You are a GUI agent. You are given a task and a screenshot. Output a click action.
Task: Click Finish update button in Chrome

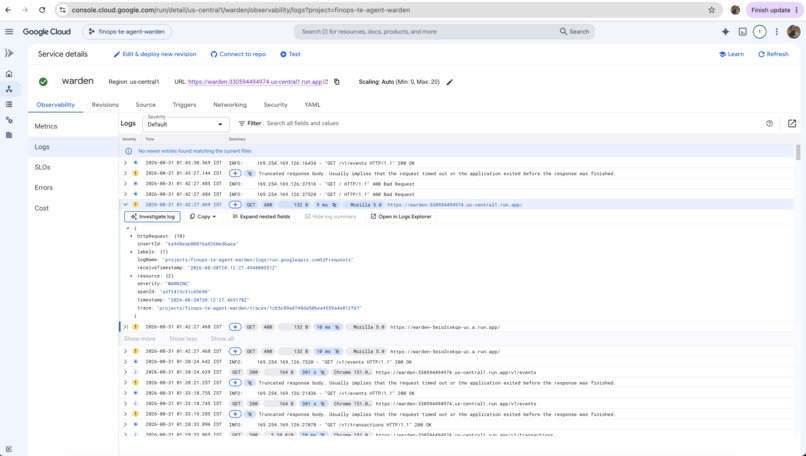tap(775, 10)
